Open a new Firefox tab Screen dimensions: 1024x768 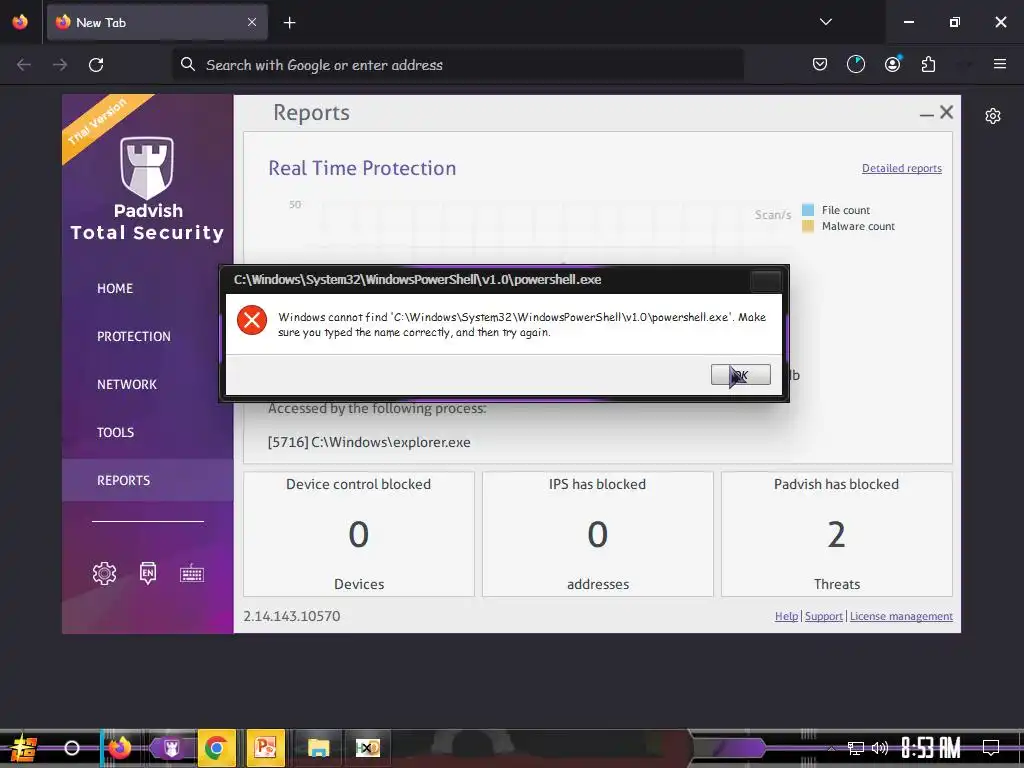point(289,23)
